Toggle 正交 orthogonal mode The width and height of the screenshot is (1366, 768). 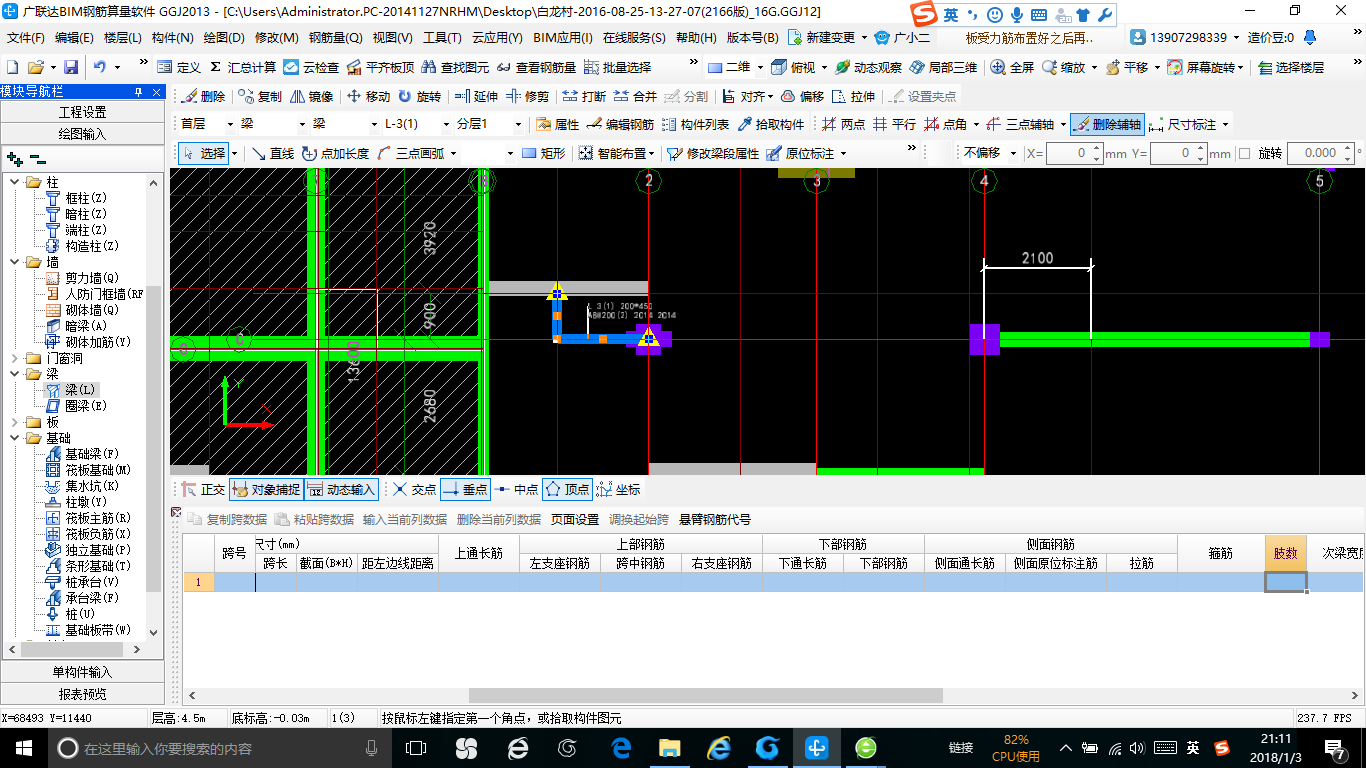[204, 489]
